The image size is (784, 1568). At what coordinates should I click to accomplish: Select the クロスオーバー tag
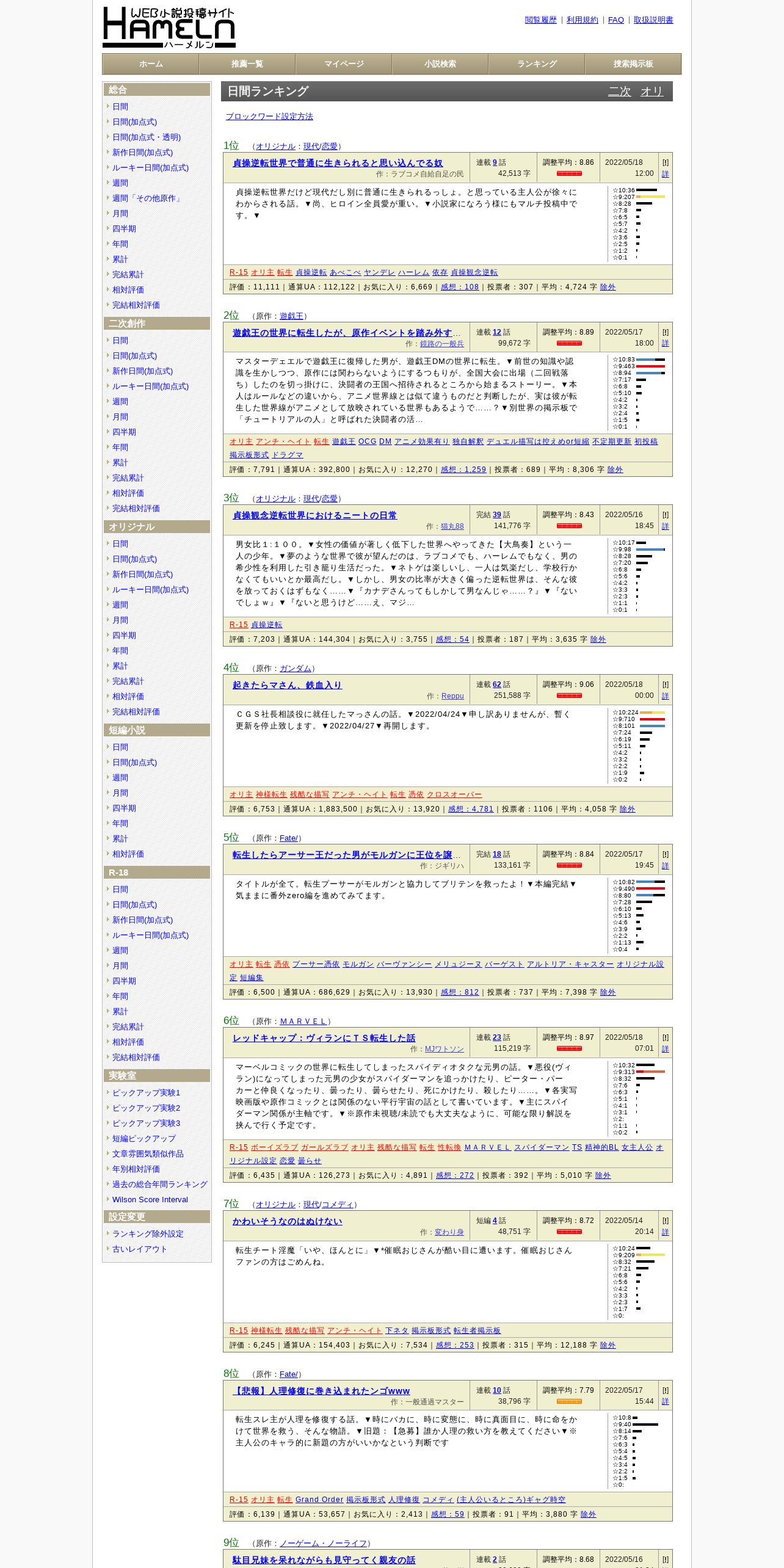point(454,794)
